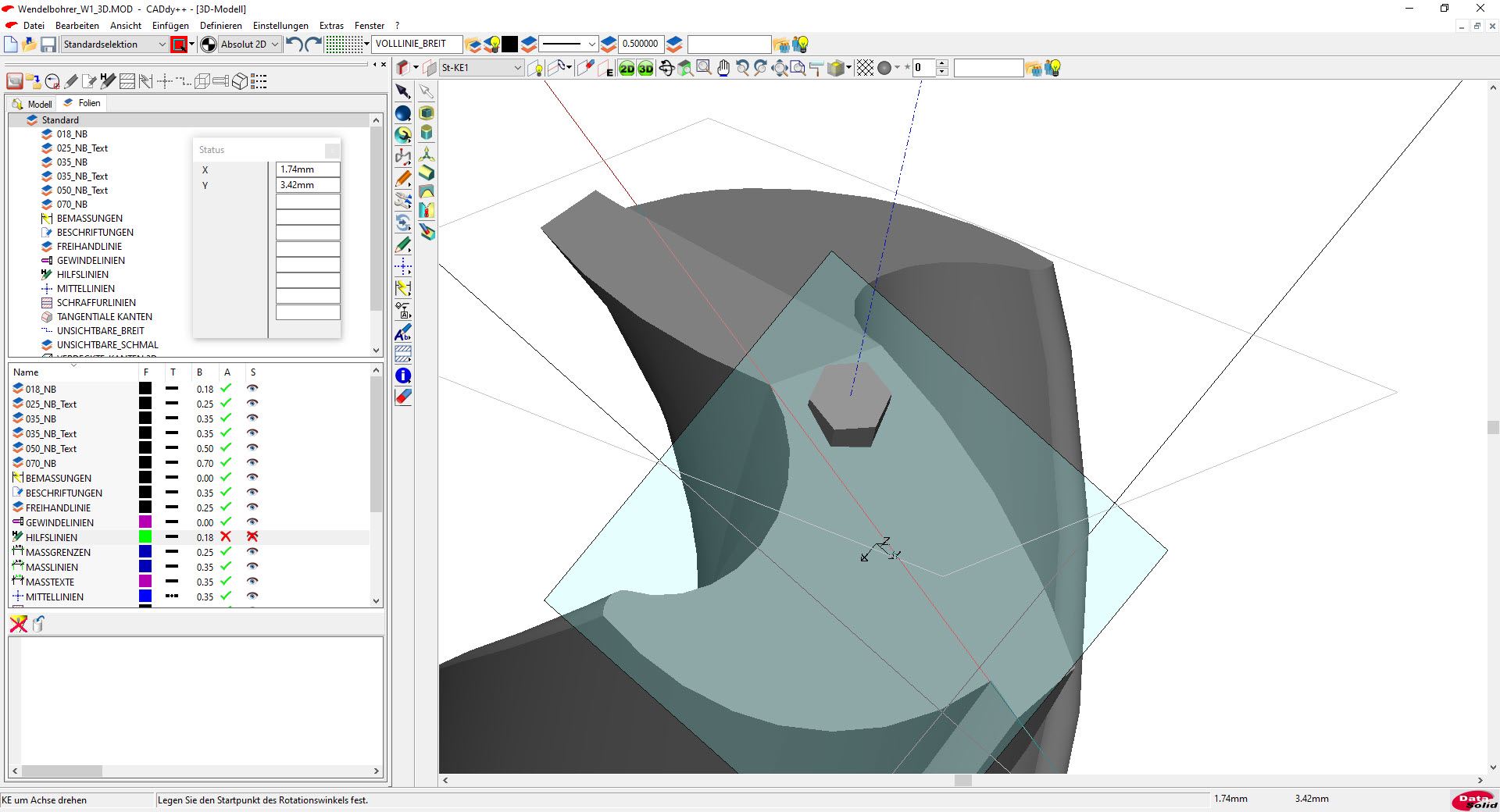
Task: Select the blue sphere tool
Action: tap(403, 113)
